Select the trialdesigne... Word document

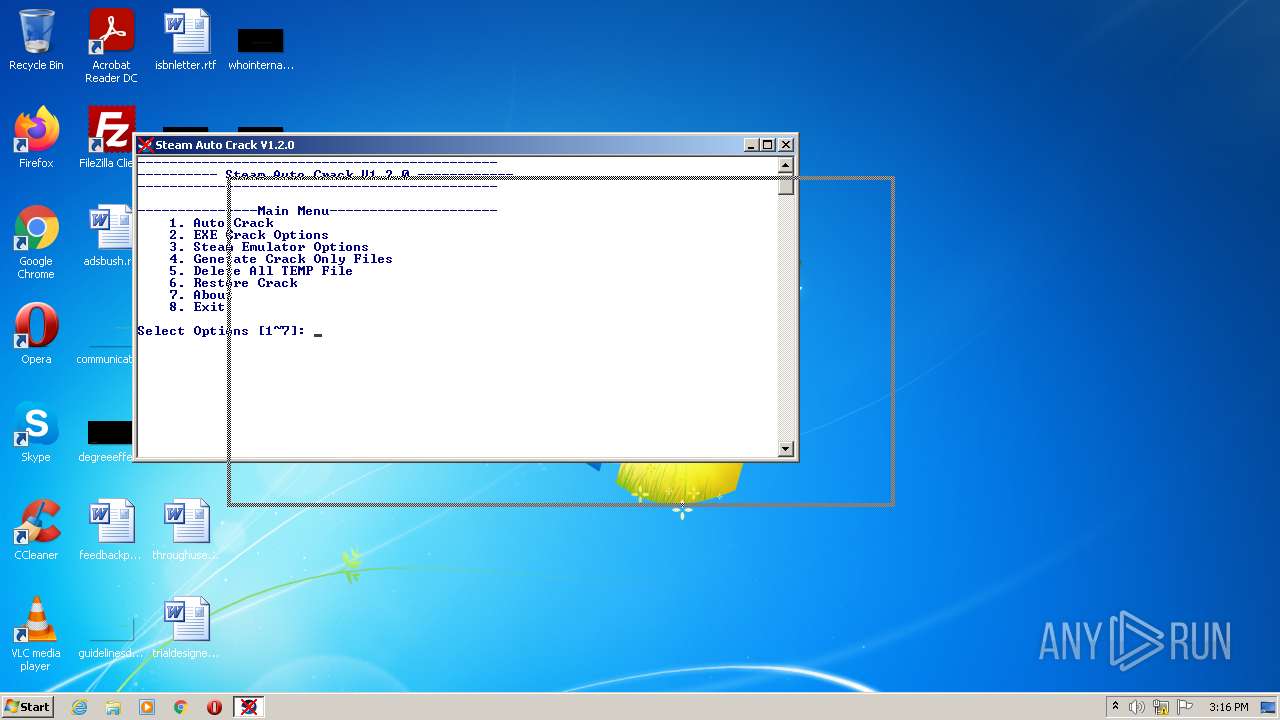[x=186, y=628]
